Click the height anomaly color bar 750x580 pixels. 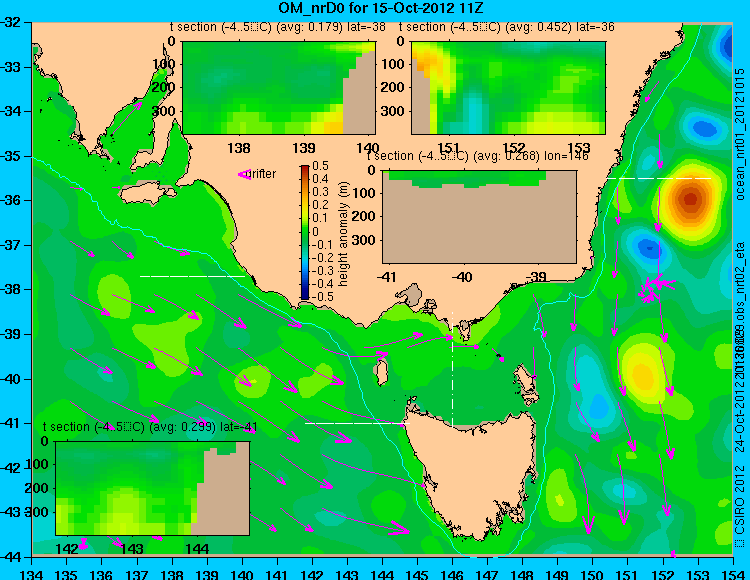[305, 232]
